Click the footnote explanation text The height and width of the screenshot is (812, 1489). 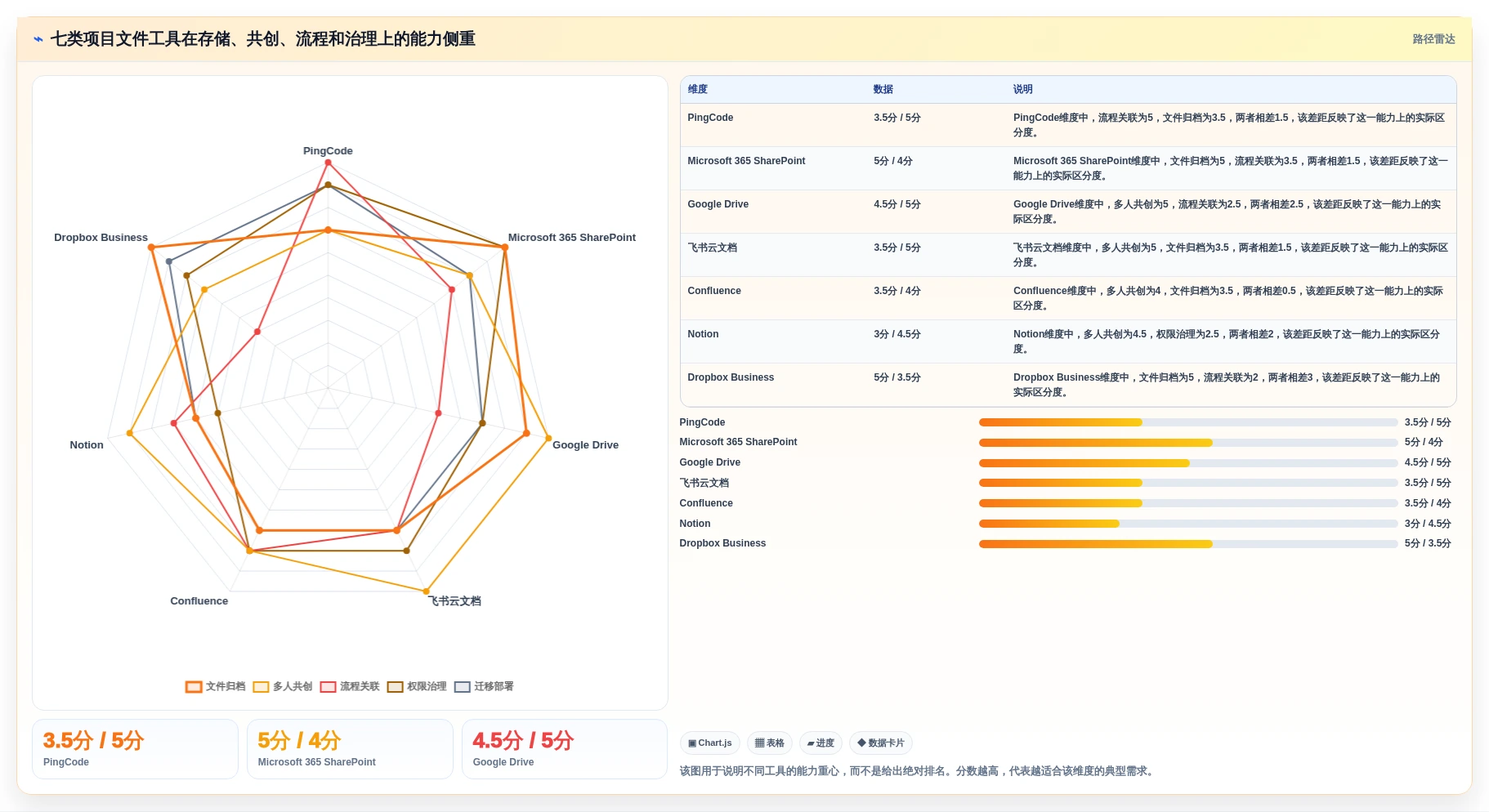pyautogui.click(x=919, y=771)
